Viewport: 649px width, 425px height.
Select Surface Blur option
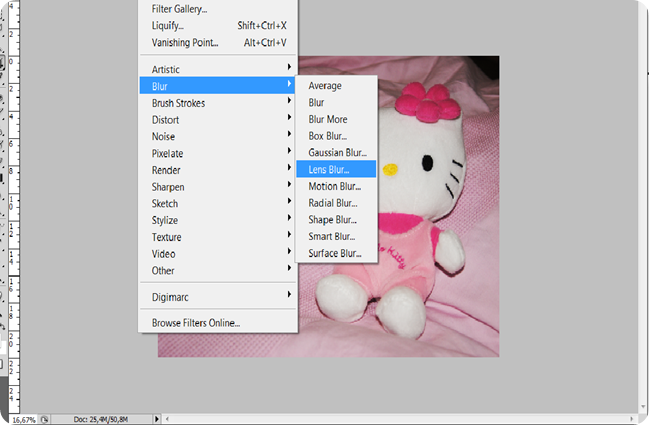pos(336,253)
